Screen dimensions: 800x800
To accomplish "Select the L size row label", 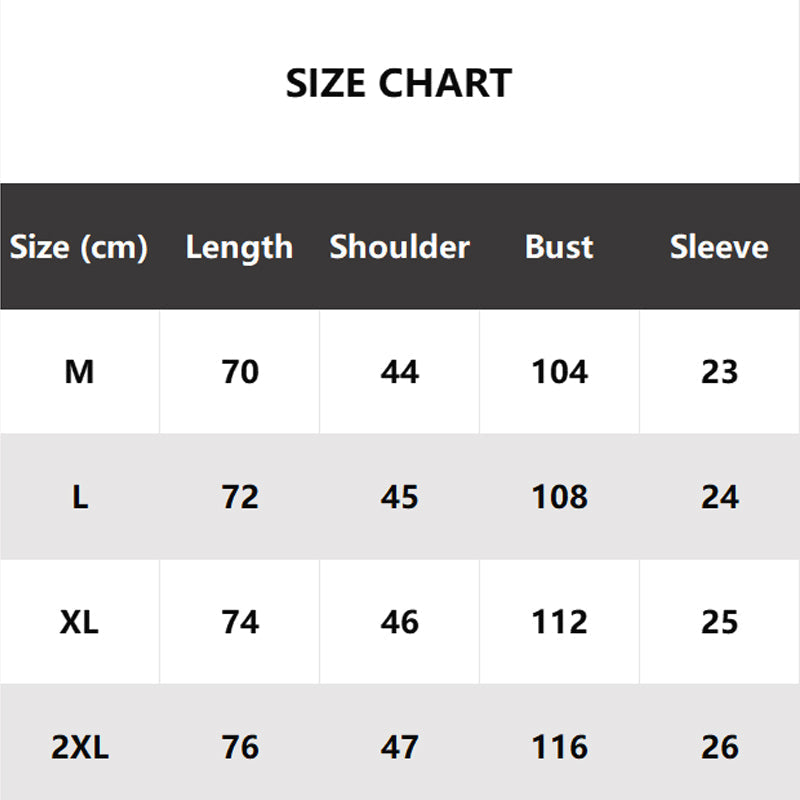I will coord(79,497).
